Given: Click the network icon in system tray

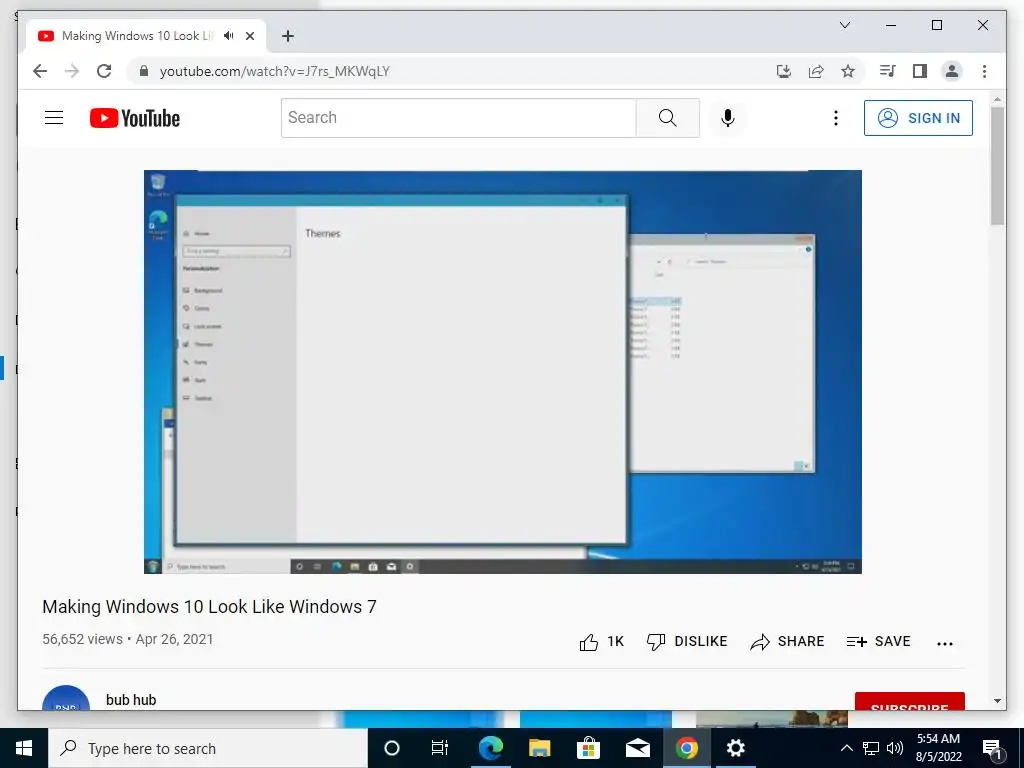Looking at the screenshot, I should [x=871, y=748].
